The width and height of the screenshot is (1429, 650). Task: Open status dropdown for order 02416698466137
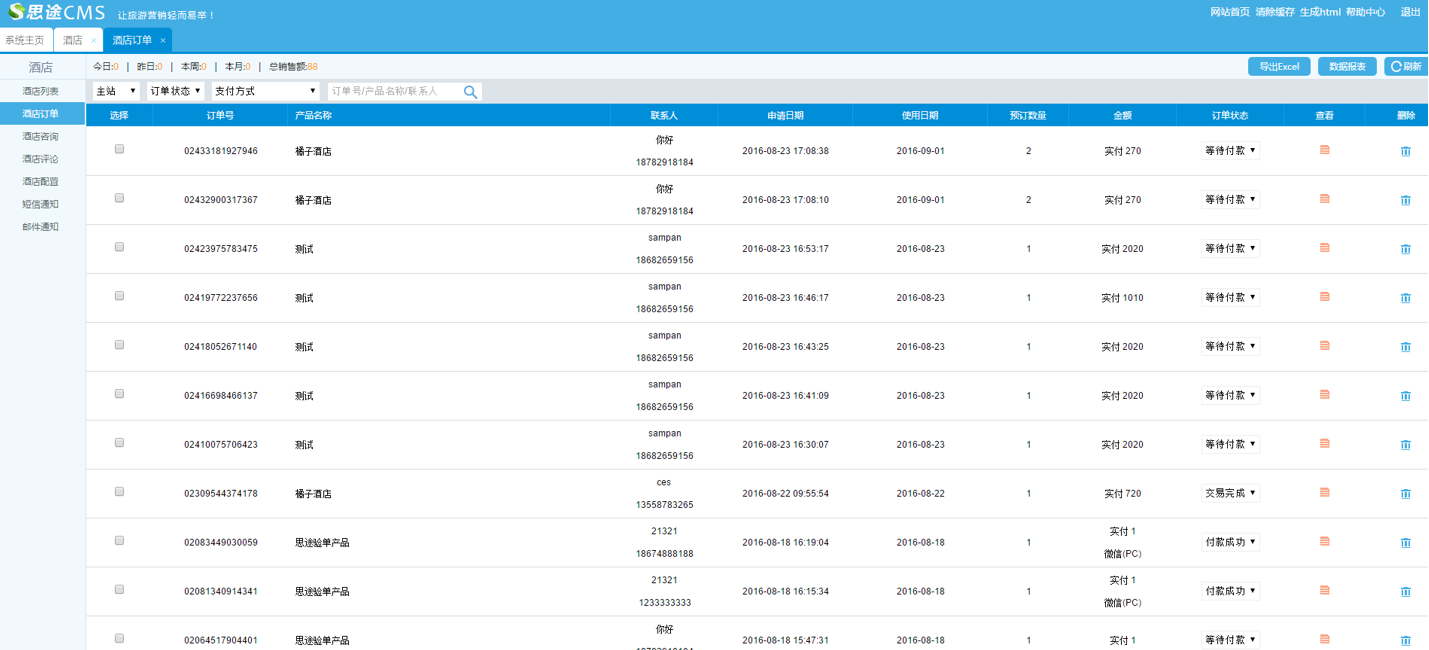tap(1230, 396)
